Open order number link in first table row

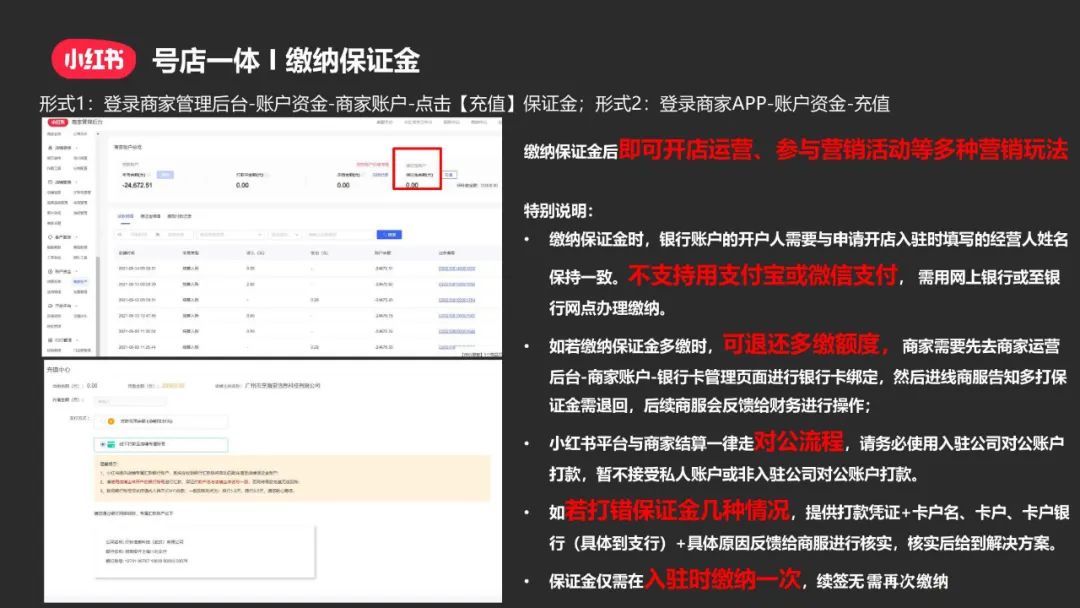point(457,269)
